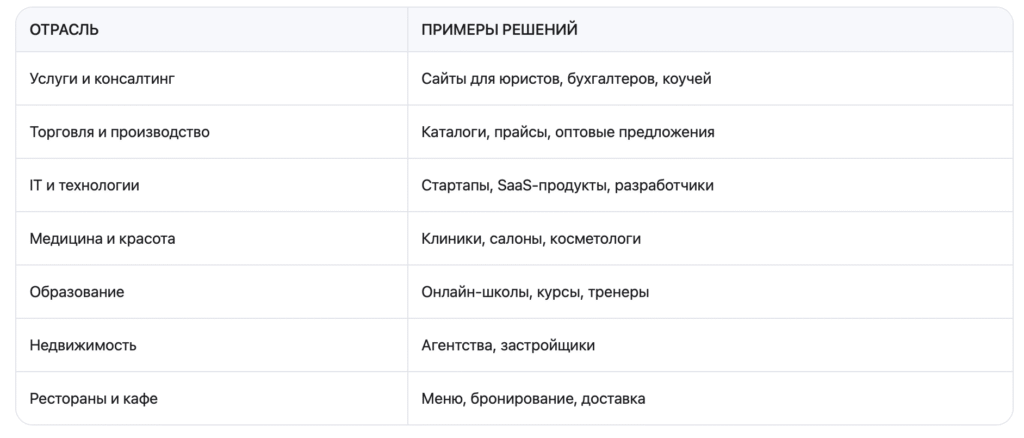Click the ОТРАСЛЬ column header

[64, 30]
